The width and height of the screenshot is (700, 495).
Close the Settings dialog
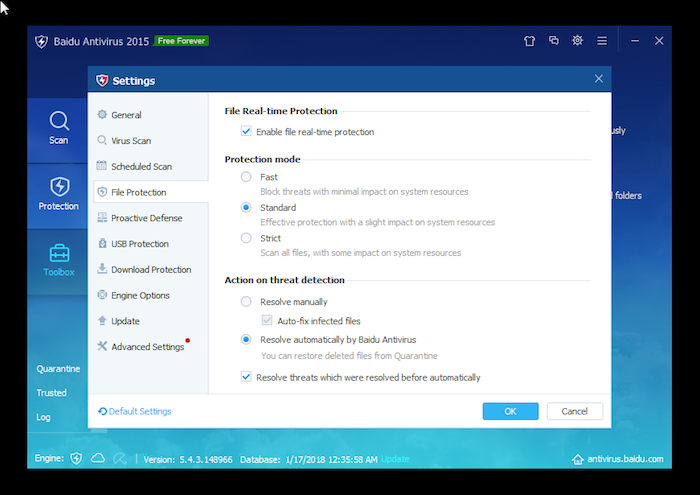point(599,79)
